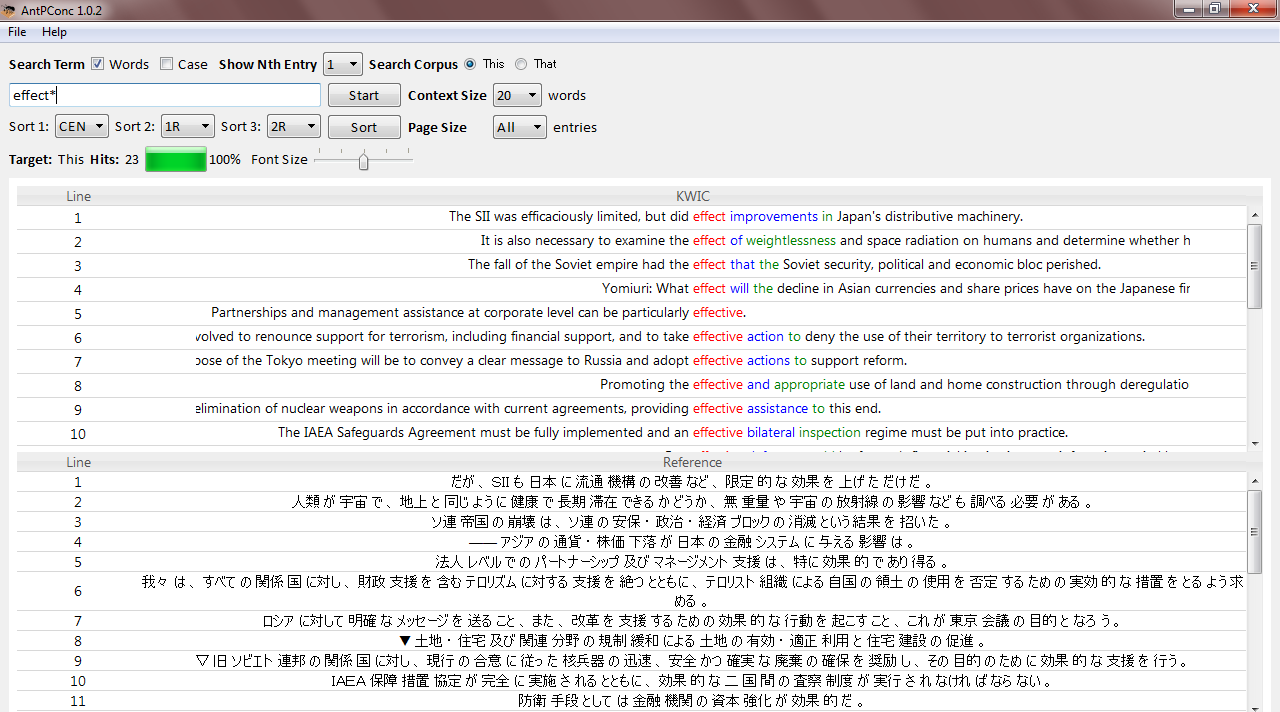Expand the Show Nth Entry dropdown
Viewport: 1280px width, 712px height.
pos(342,64)
